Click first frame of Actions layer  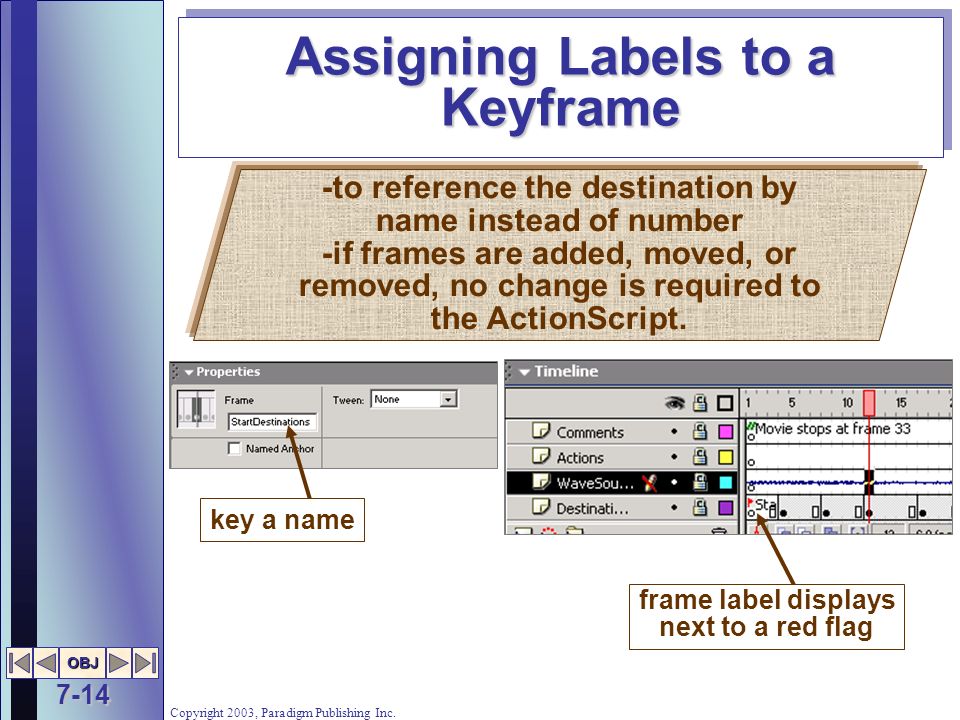point(752,457)
